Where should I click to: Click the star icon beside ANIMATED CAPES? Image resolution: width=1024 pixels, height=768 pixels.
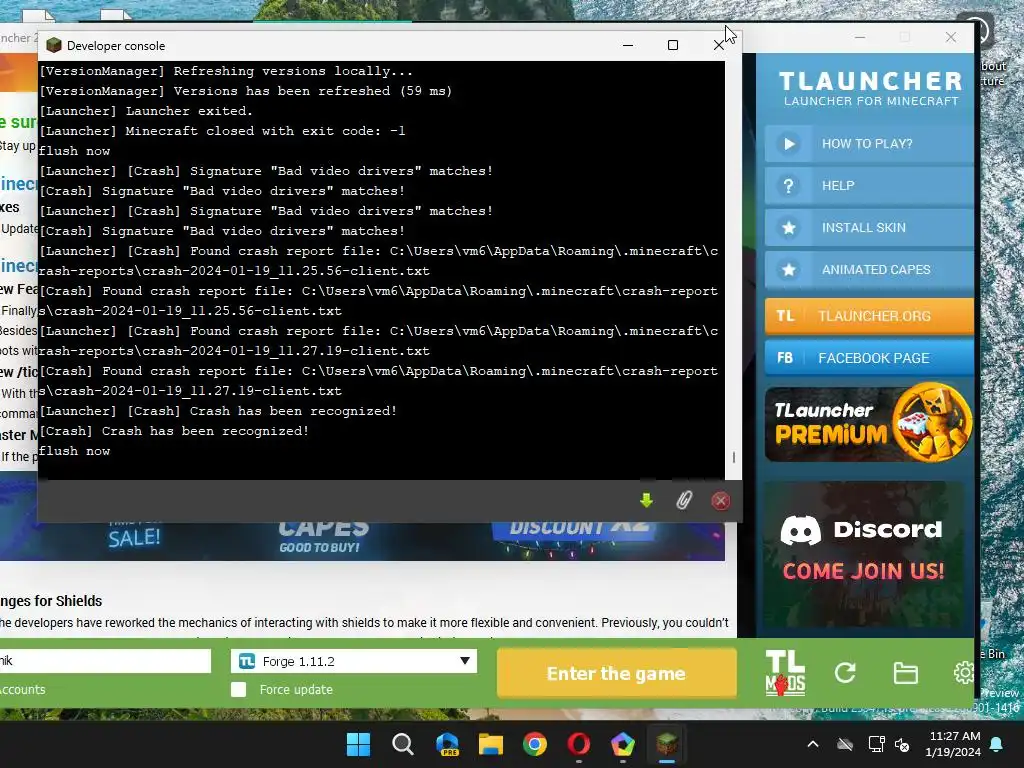click(x=789, y=270)
